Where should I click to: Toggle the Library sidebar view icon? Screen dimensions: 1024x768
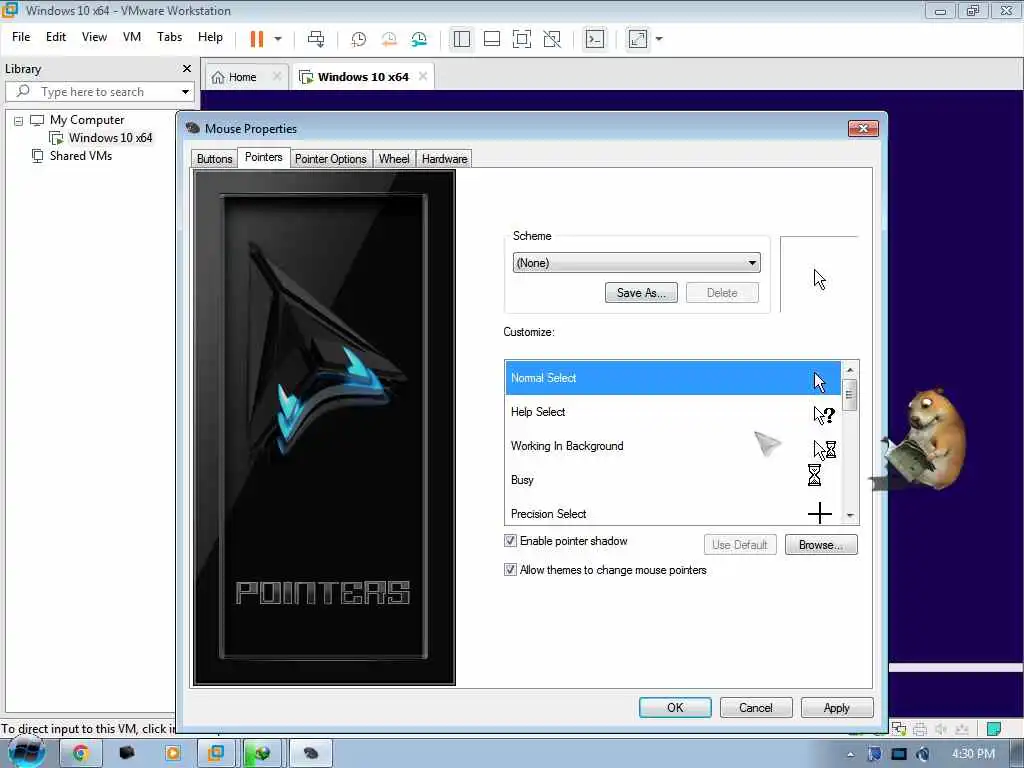462,39
